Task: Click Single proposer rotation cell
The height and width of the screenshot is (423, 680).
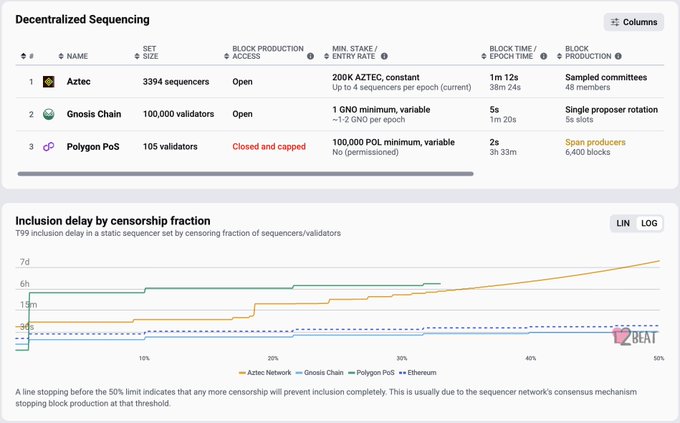Action: (611, 110)
